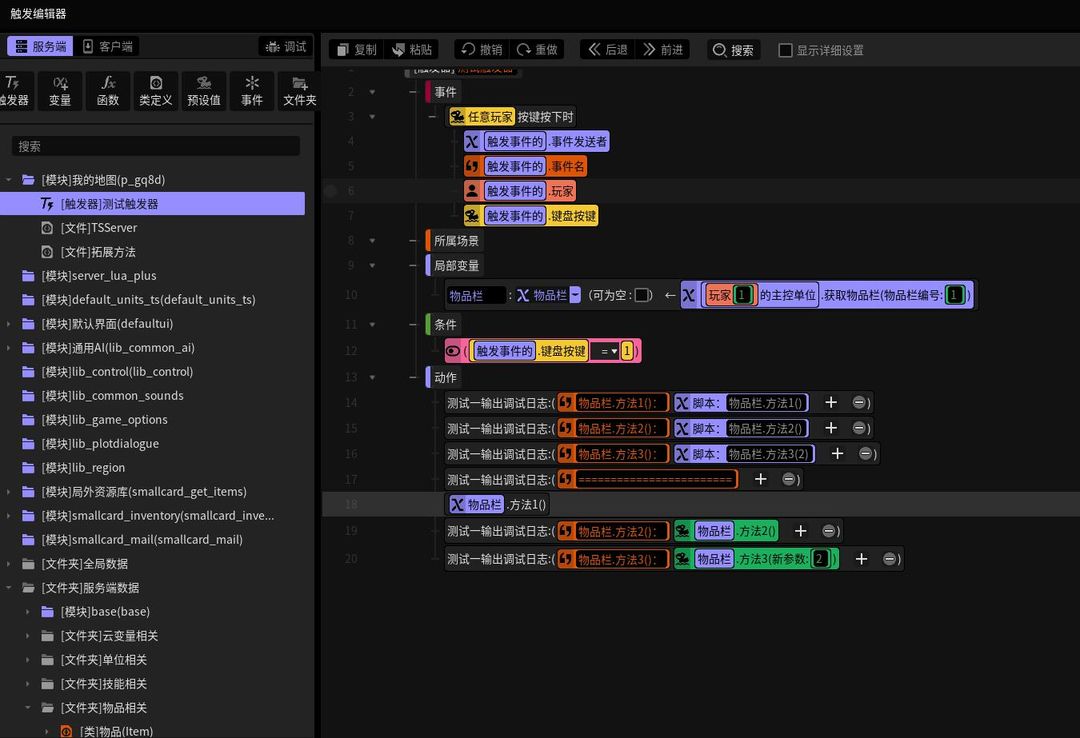Viewport: 1080px width, 738px height.
Task: Toggle the breakpoint circle on line 6
Action: tap(331, 191)
